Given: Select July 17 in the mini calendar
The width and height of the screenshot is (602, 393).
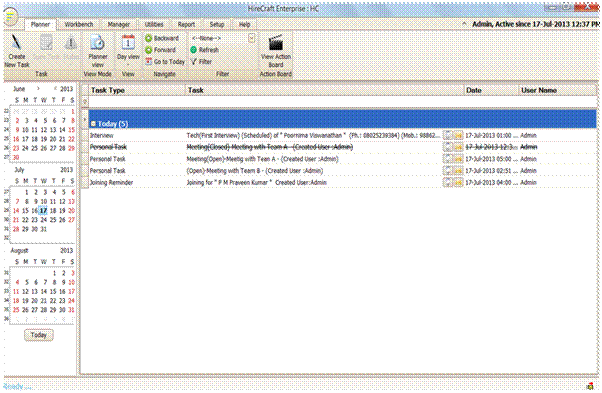Looking at the screenshot, I should point(43,211).
